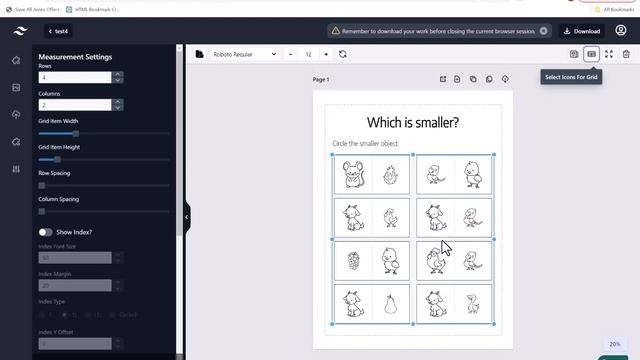Decrease font size with the minus button
Viewport: 640px width, 360px height.
tap(290, 54)
